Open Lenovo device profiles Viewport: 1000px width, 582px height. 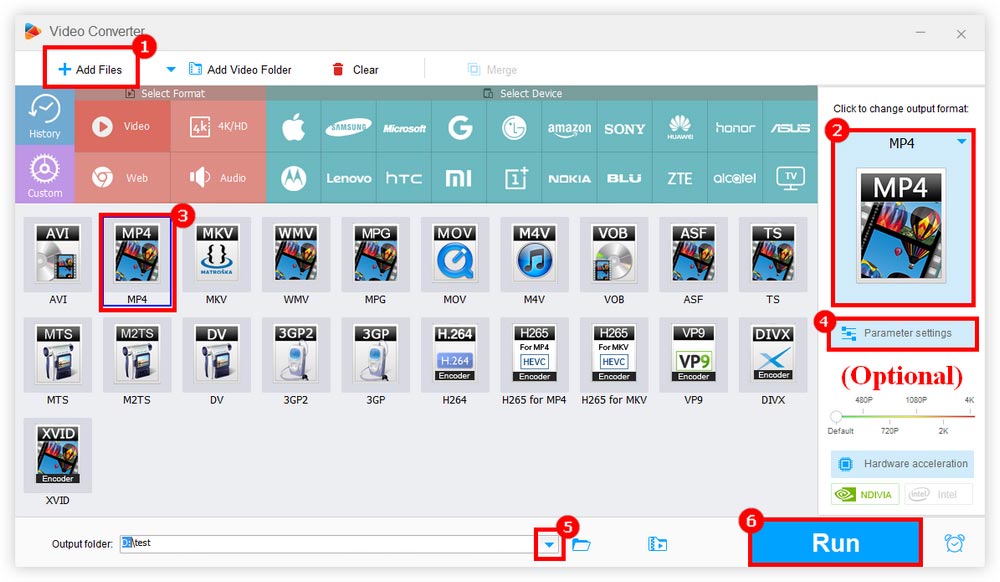pyautogui.click(x=348, y=178)
